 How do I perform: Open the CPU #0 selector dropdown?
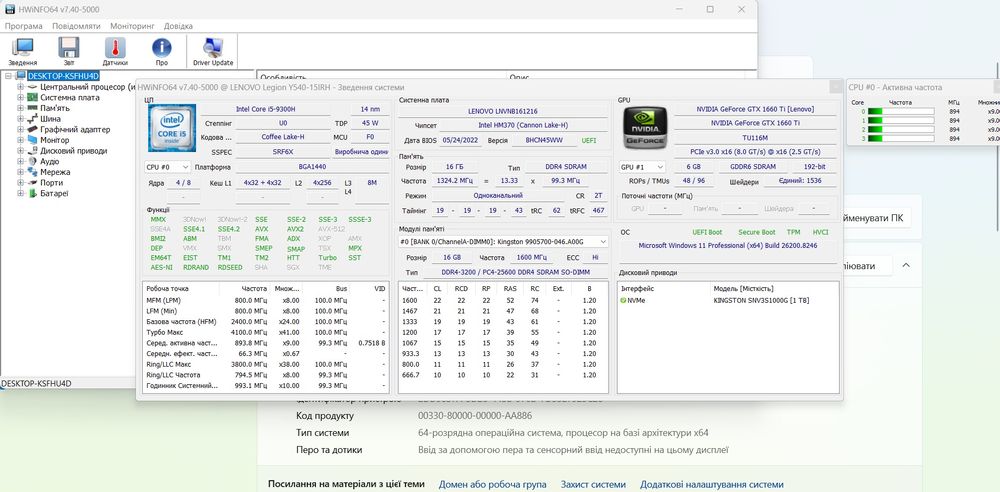[x=167, y=167]
